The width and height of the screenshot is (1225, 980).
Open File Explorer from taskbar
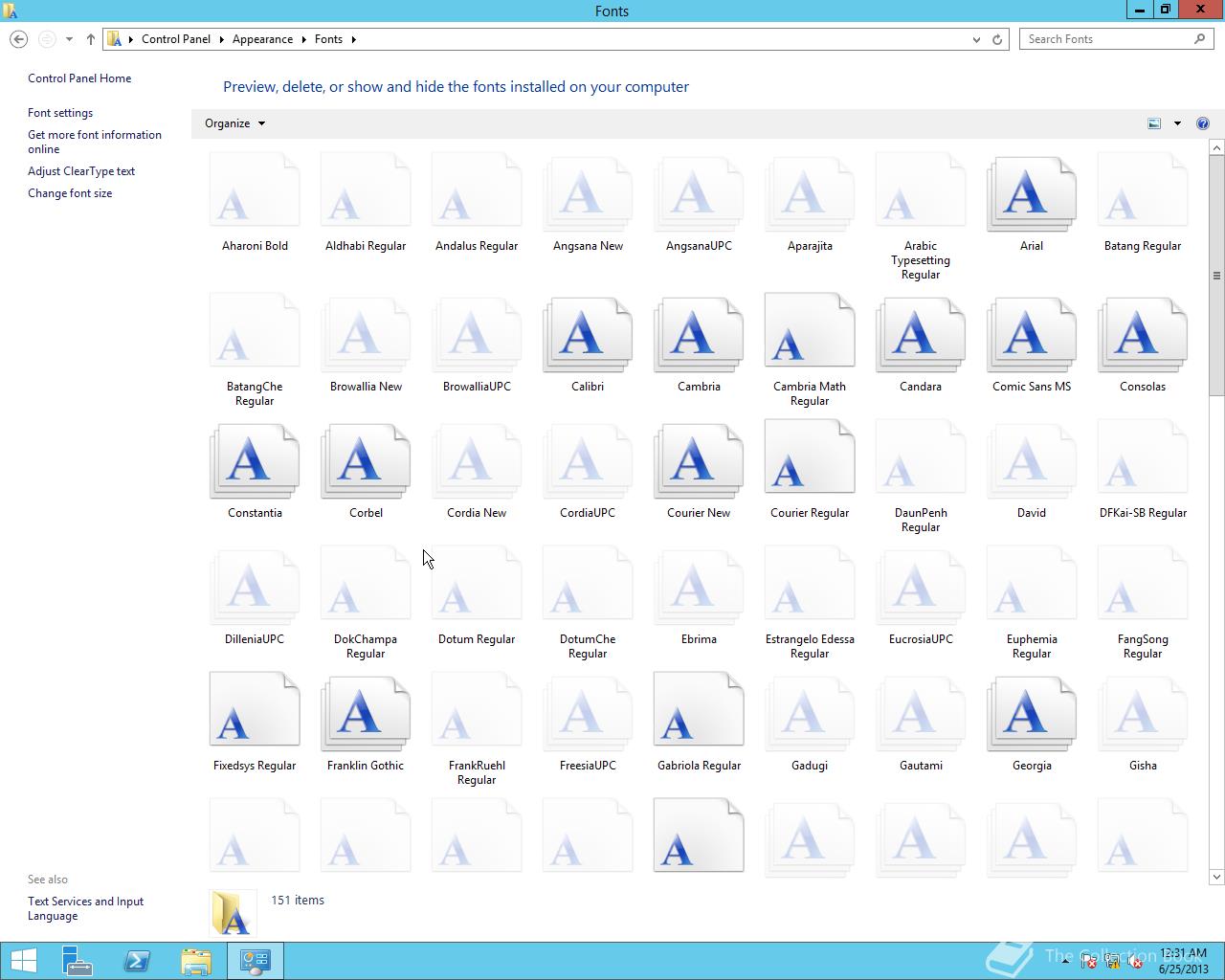pos(196,961)
